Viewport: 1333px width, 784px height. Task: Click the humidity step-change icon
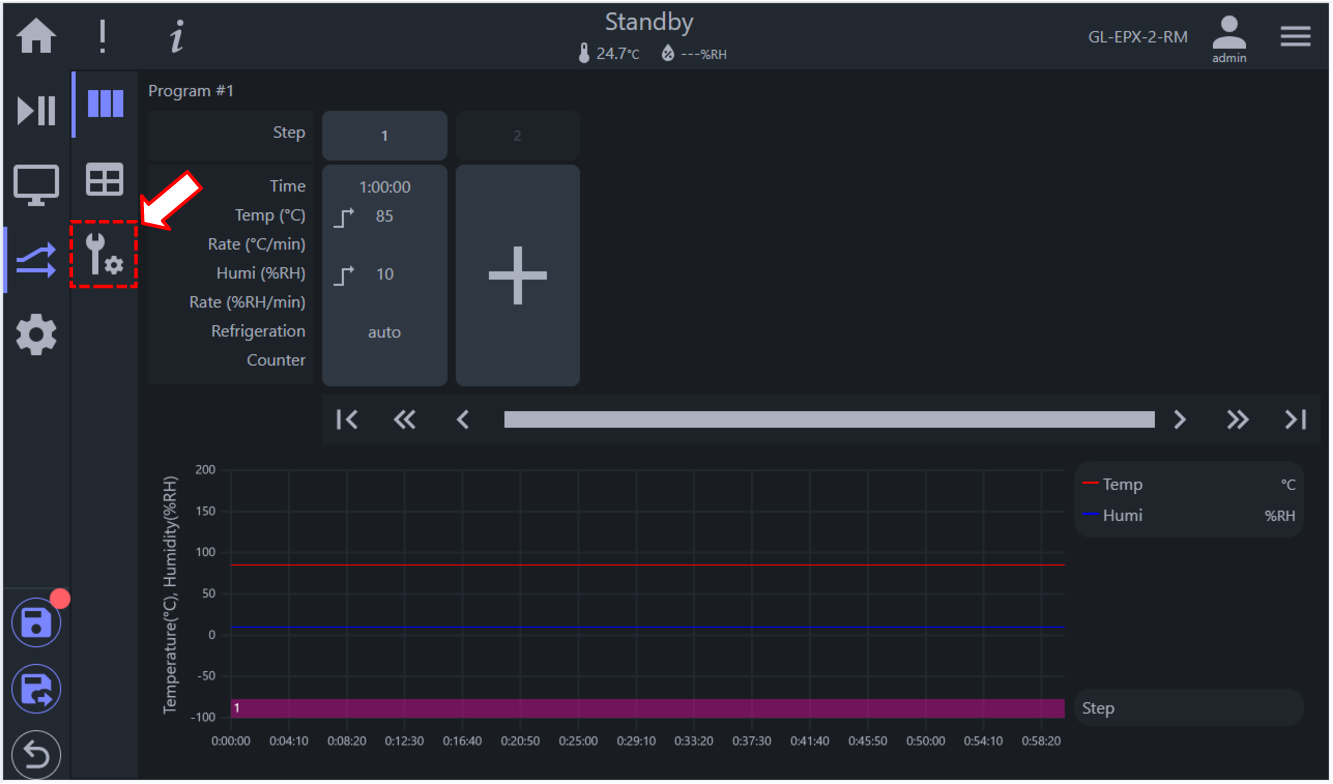(x=343, y=275)
